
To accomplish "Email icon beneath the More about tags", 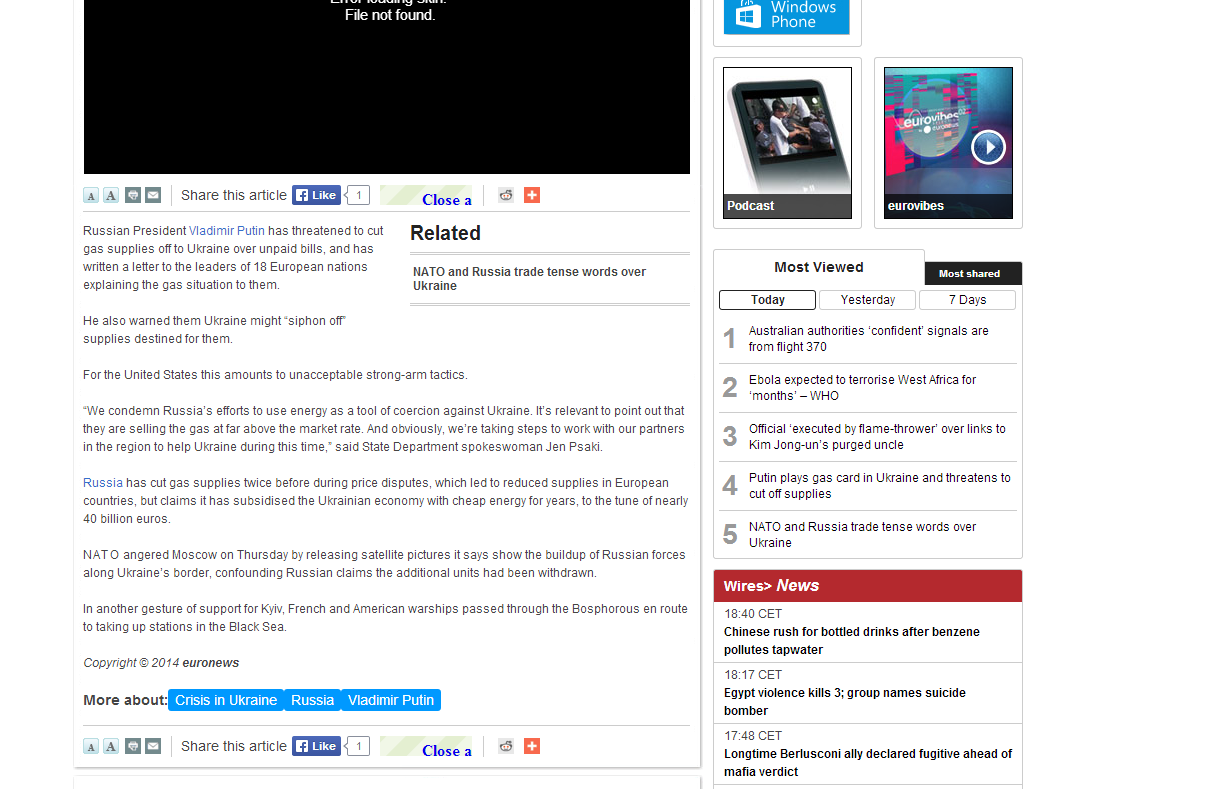I will pos(153,746).
